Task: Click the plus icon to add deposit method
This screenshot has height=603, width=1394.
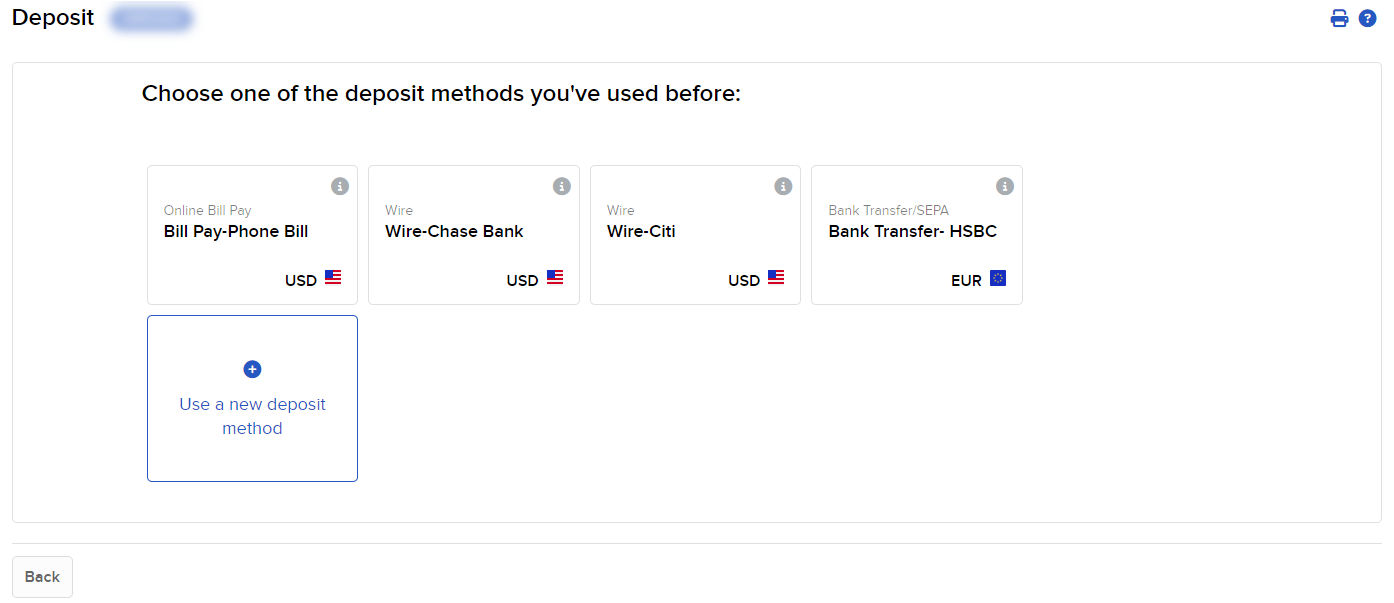Action: pos(252,369)
